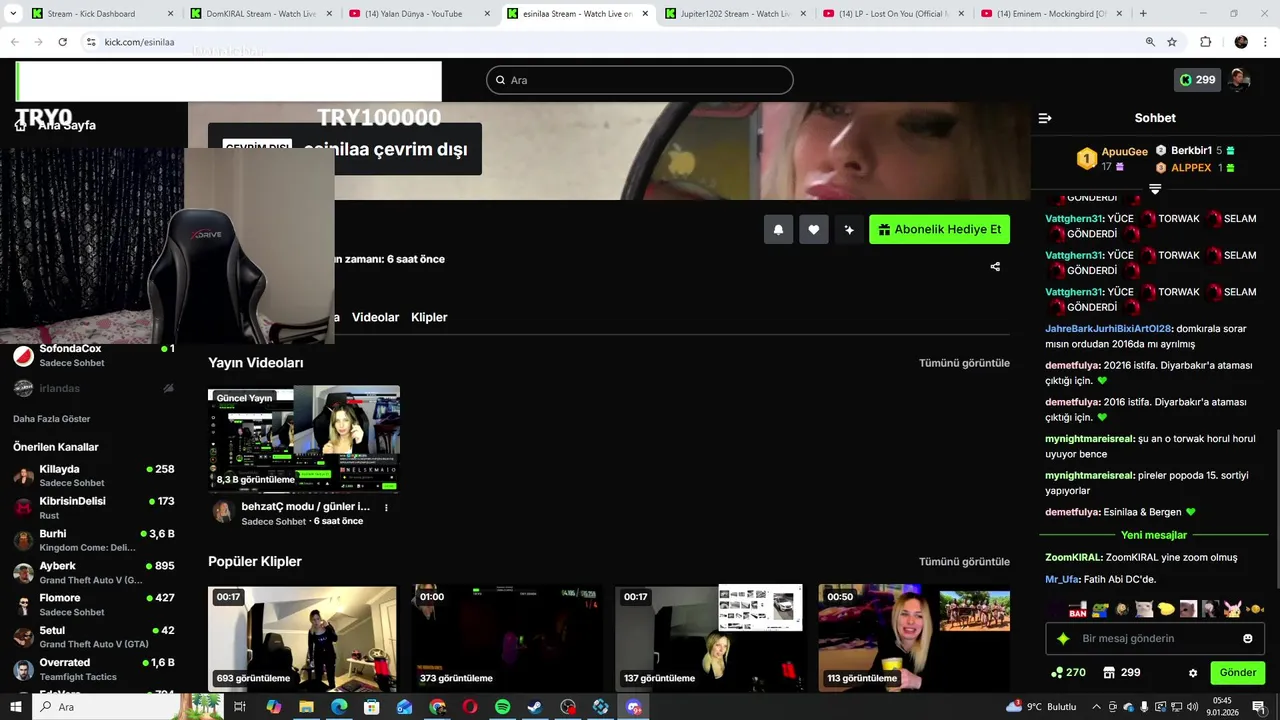Open the Overrated recommended channel
Screen dimensions: 1280x720
click(x=94, y=669)
